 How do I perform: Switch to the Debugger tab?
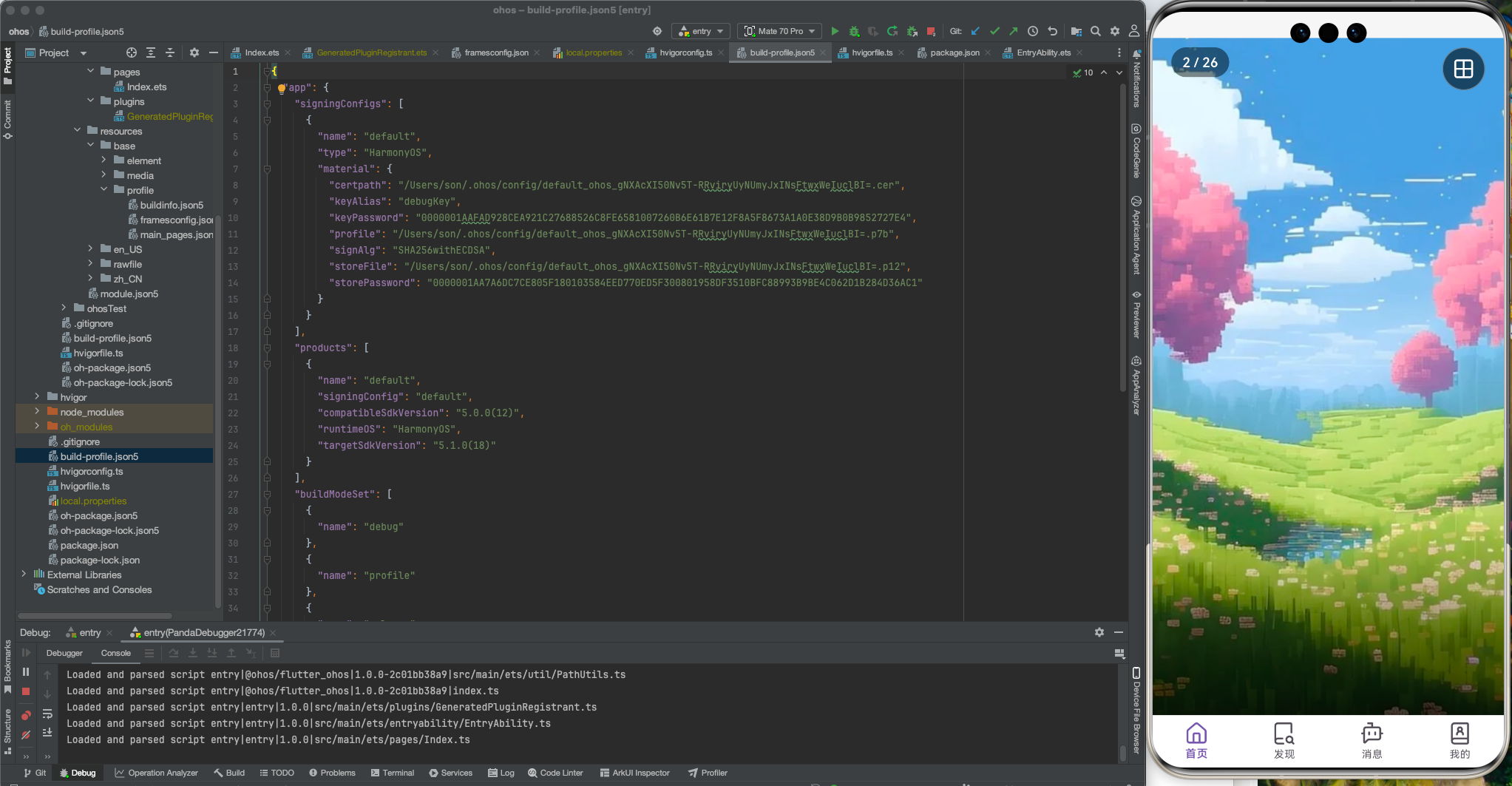(64, 653)
